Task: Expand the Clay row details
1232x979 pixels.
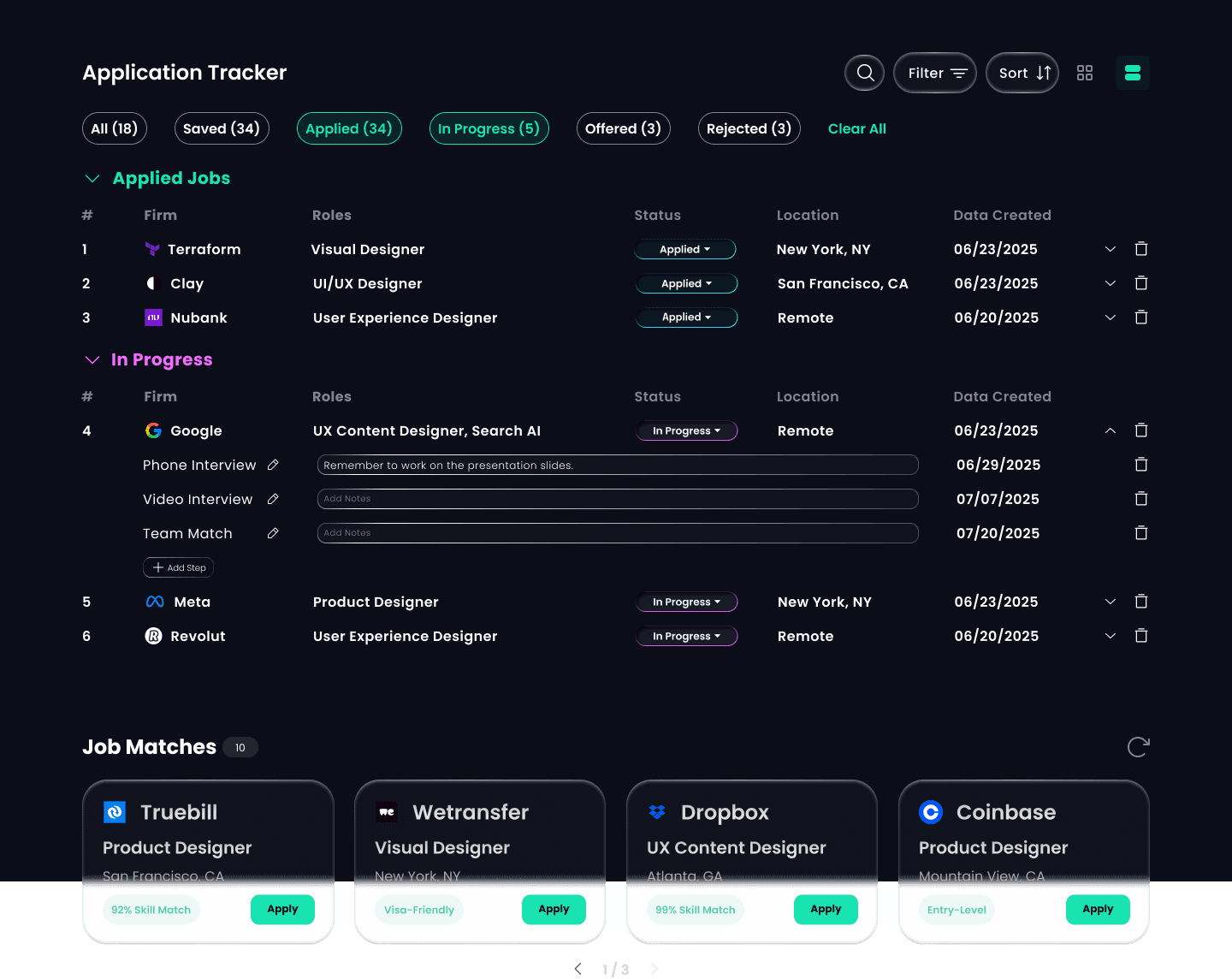Action: (1111, 283)
